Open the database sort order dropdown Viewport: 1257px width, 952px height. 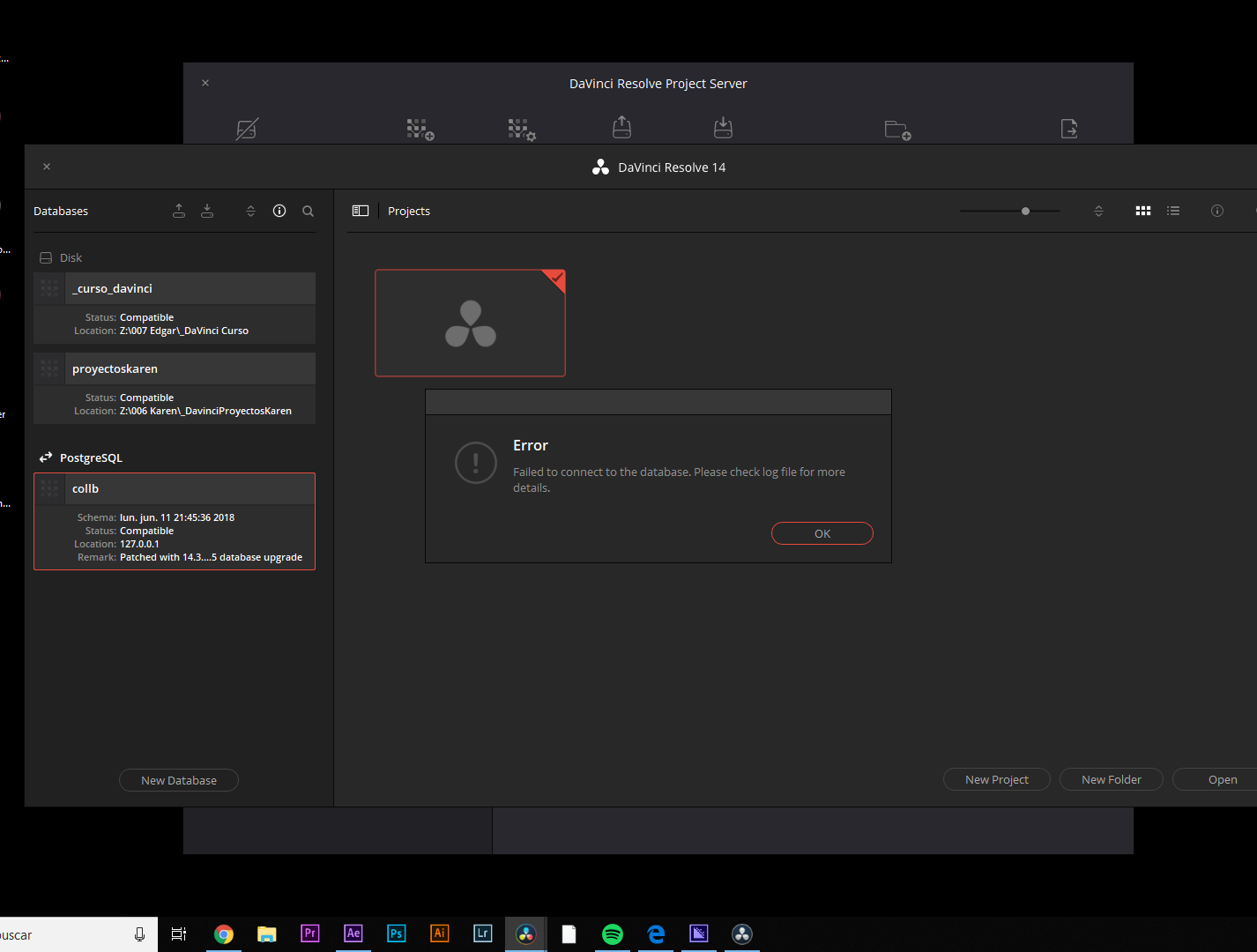[x=250, y=211]
